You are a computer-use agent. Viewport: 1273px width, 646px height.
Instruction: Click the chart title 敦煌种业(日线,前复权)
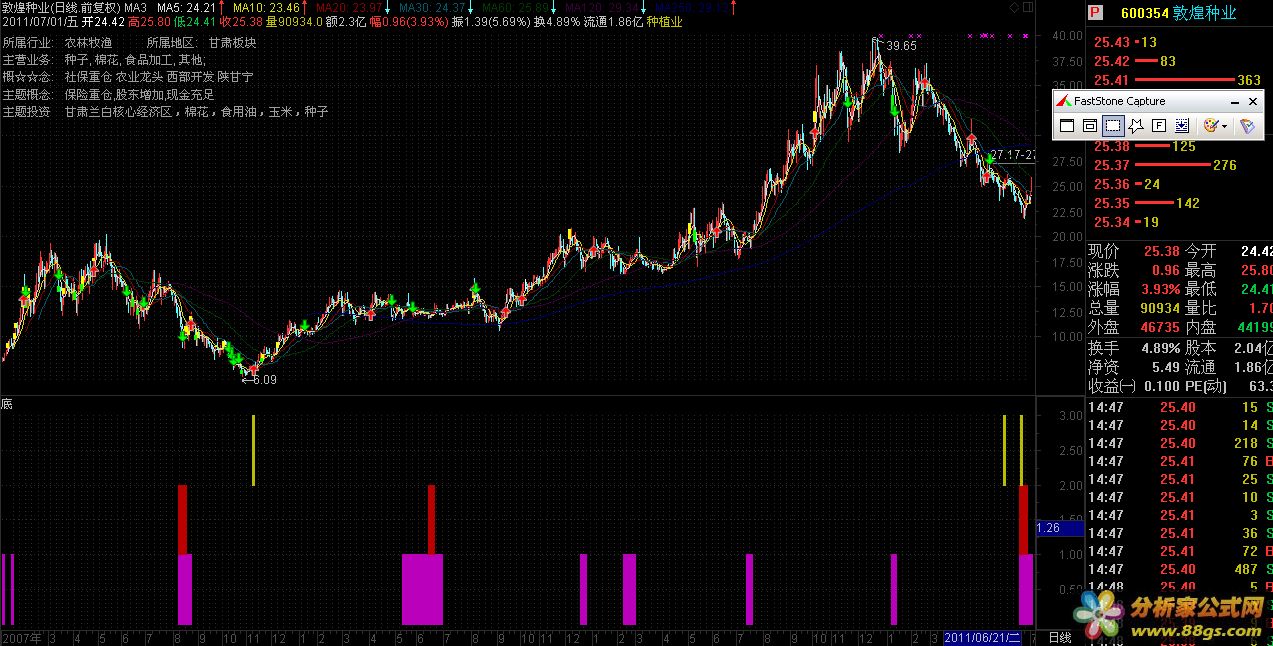tap(60, 7)
